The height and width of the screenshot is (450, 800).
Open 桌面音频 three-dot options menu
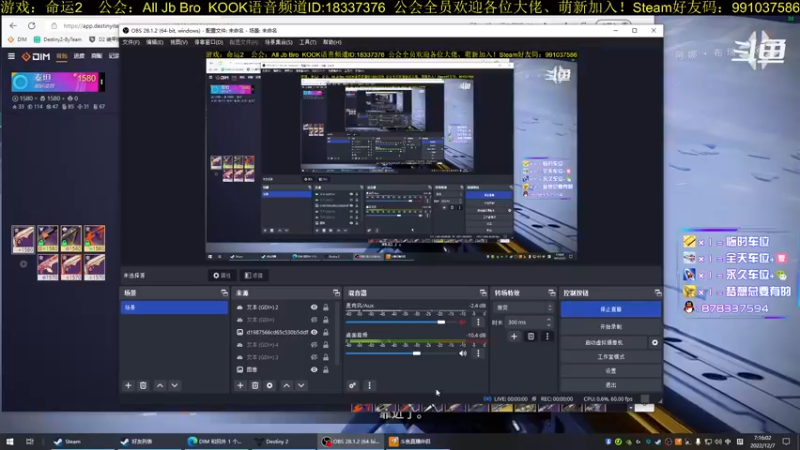(x=478, y=353)
